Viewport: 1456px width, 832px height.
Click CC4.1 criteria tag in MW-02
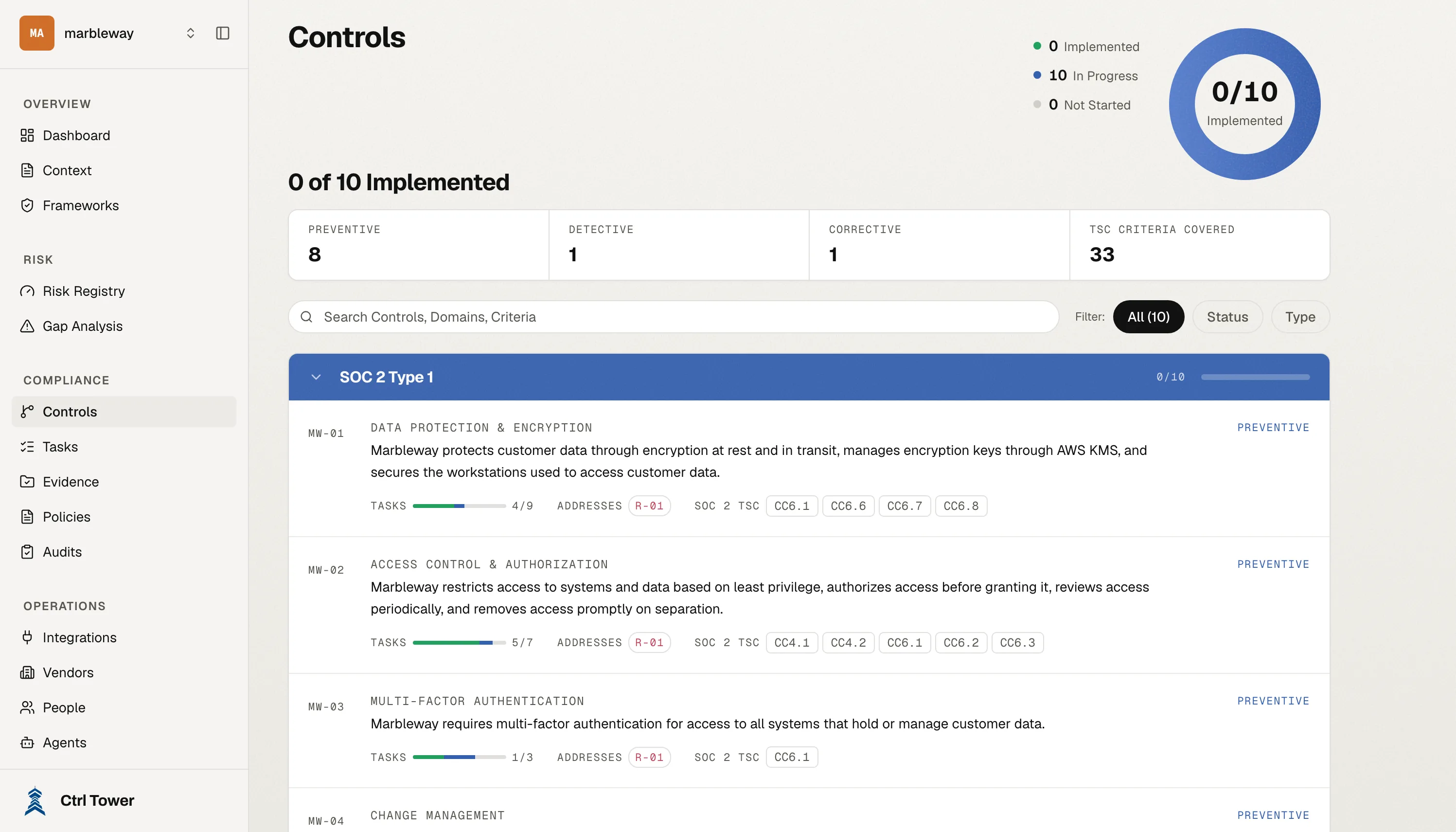791,642
